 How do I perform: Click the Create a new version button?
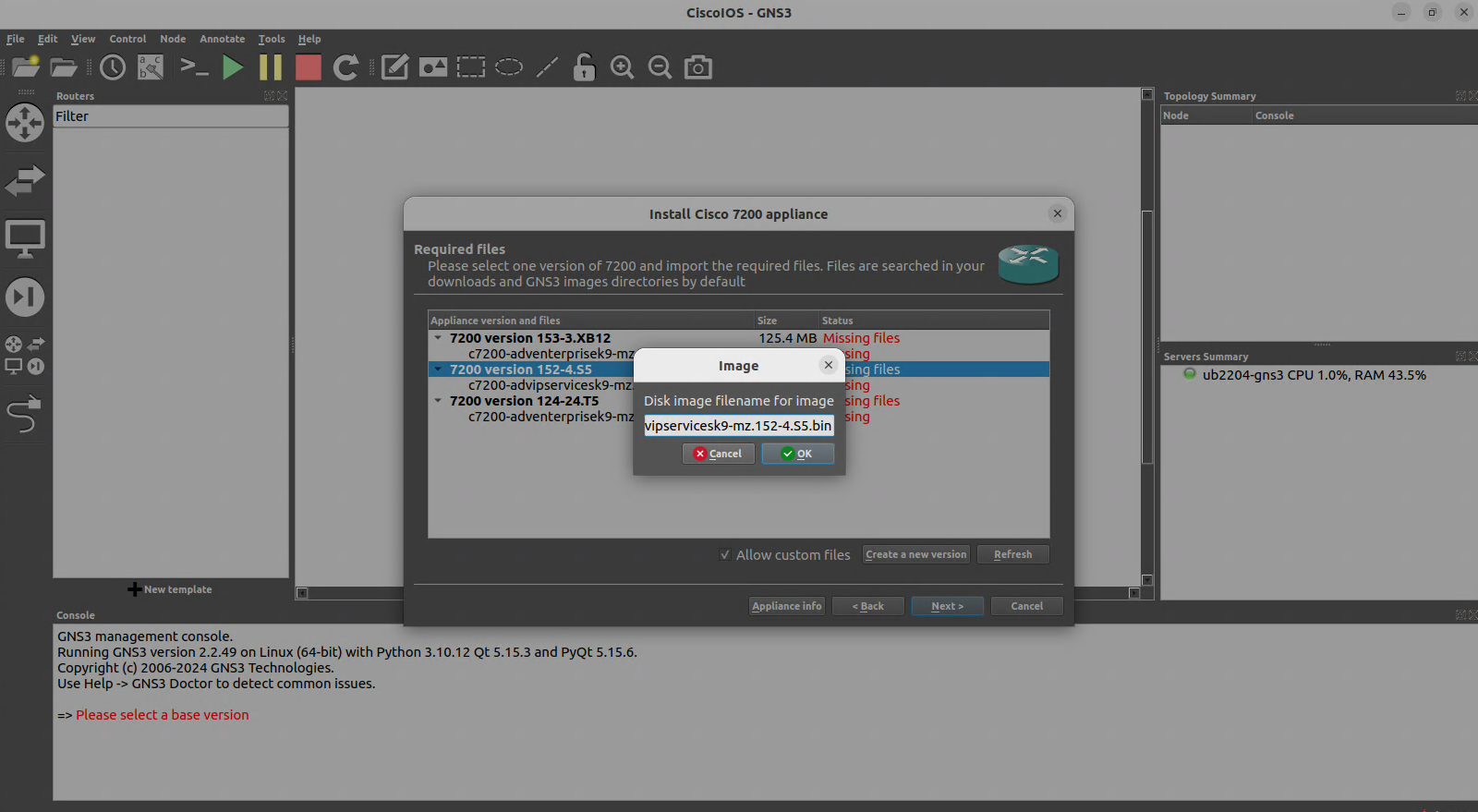[915, 554]
